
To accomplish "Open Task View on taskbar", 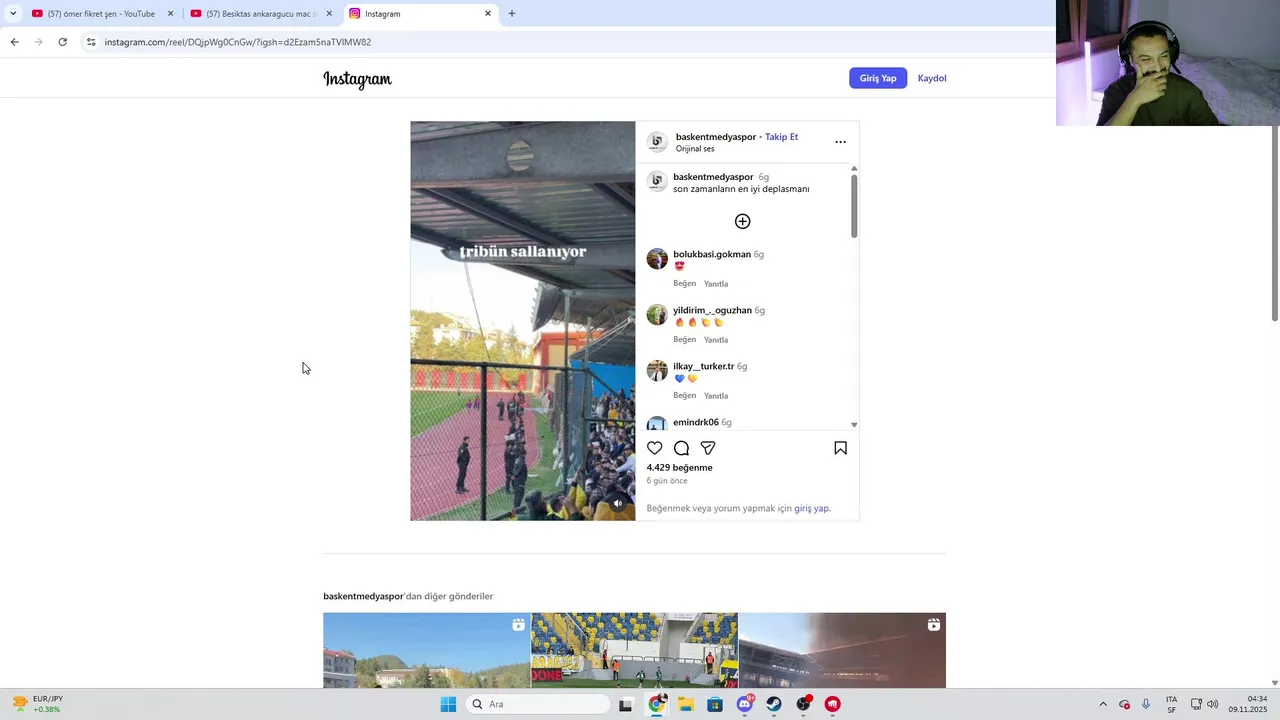I will (x=626, y=704).
